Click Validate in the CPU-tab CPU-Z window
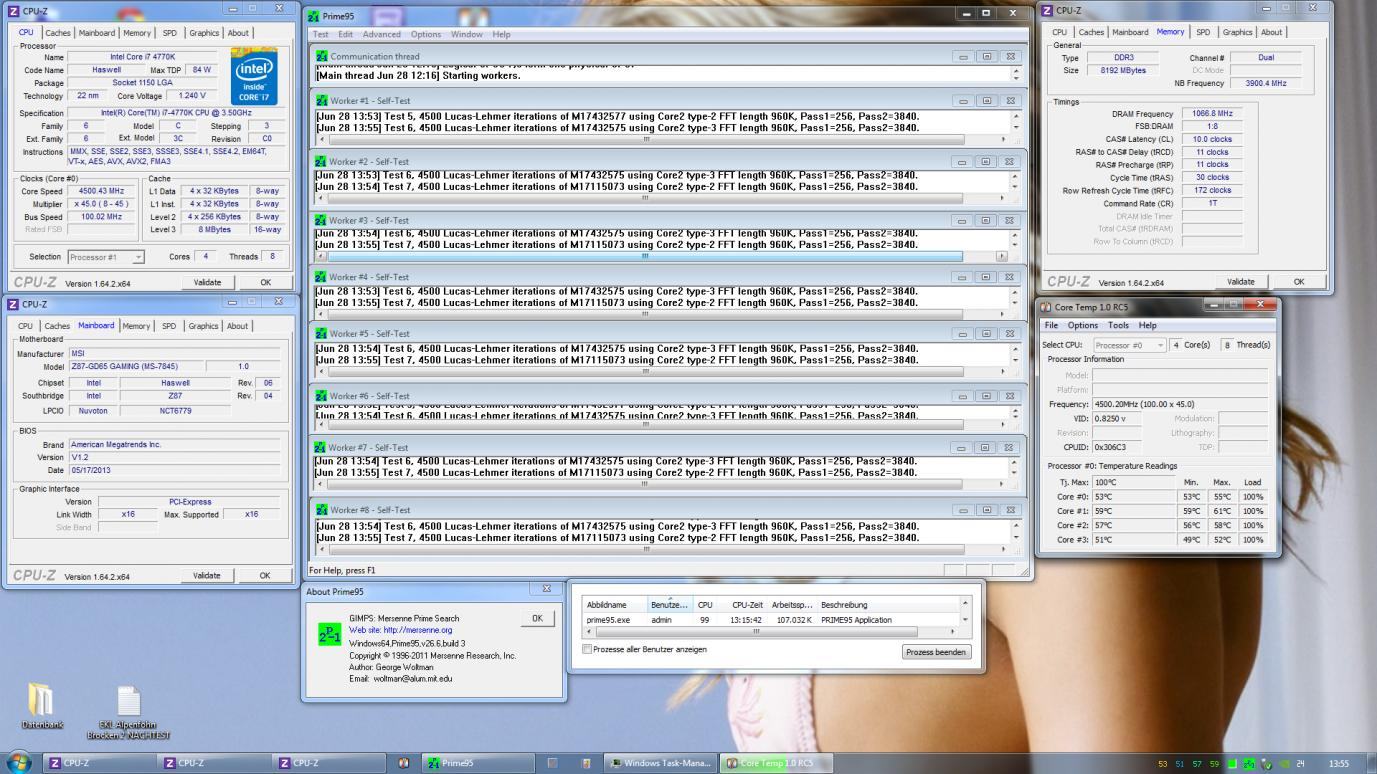Viewport: 1377px width, 774px height. point(207,282)
